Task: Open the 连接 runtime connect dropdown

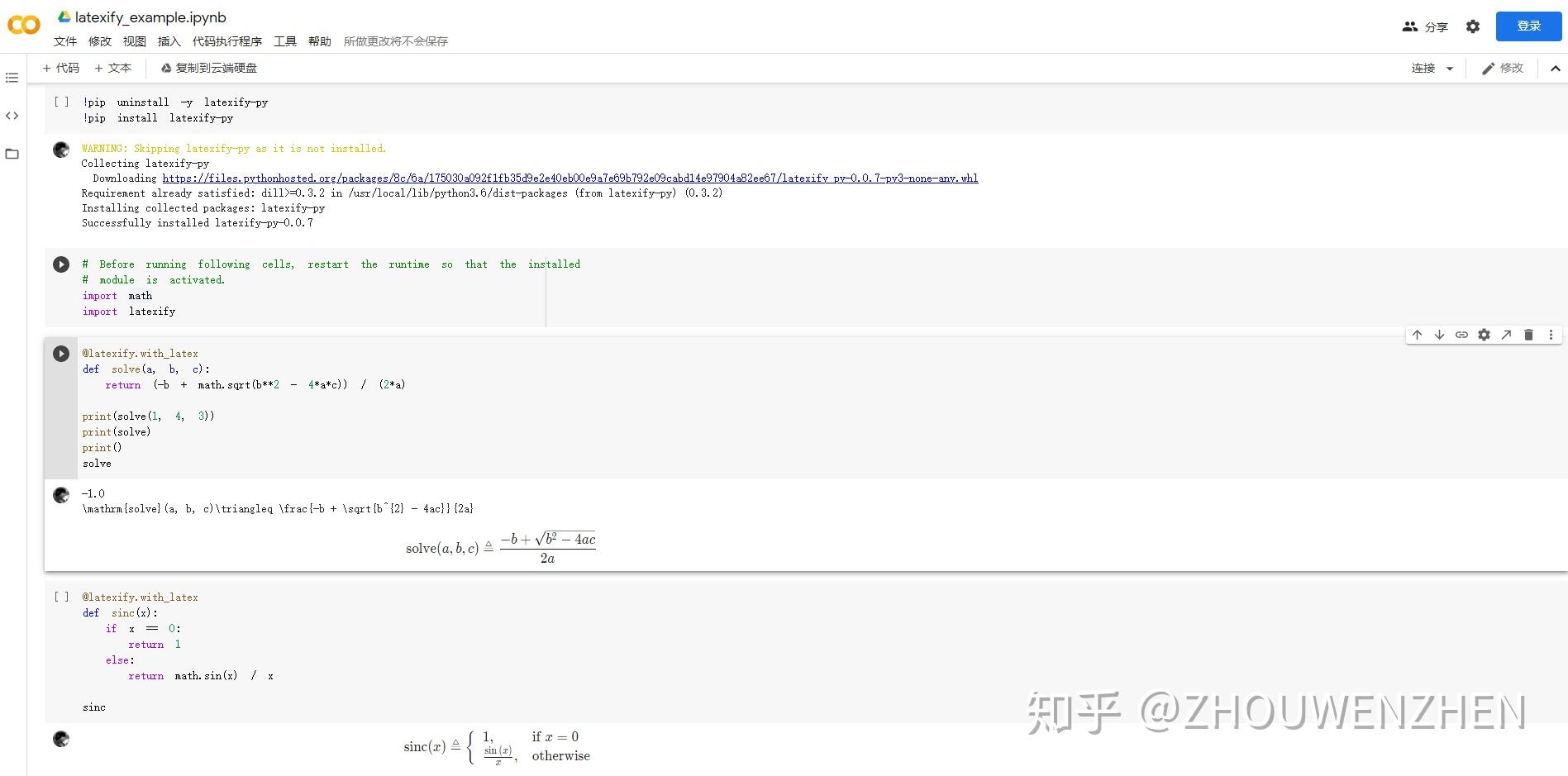Action: click(1431, 68)
